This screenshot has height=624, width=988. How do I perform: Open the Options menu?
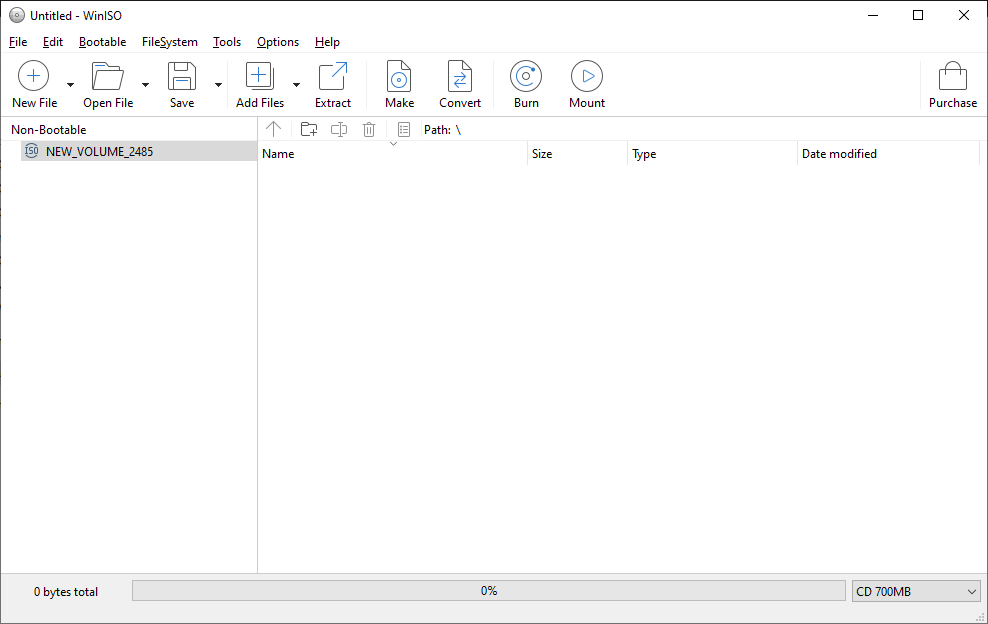click(x=278, y=42)
